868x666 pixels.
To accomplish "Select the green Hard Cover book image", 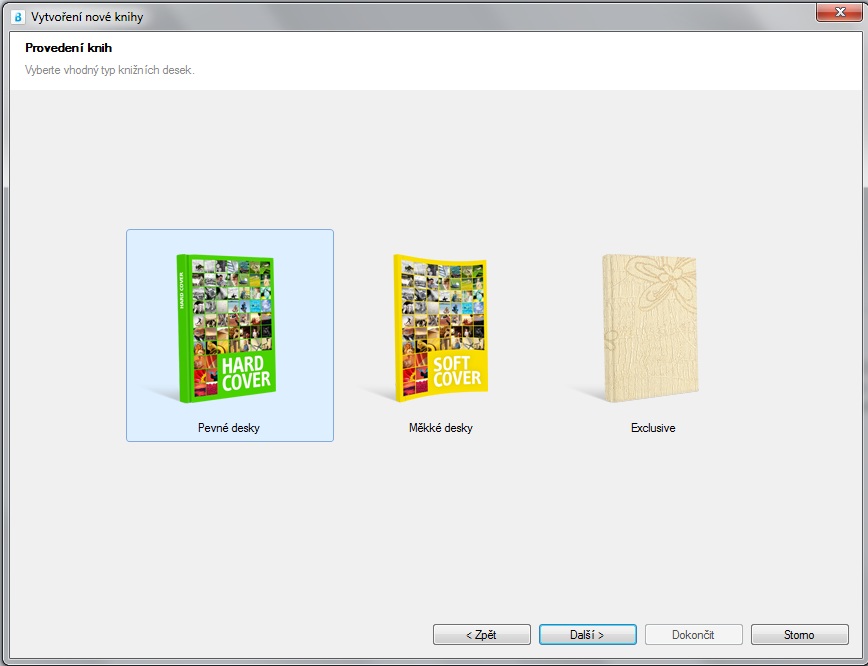I will click(226, 328).
